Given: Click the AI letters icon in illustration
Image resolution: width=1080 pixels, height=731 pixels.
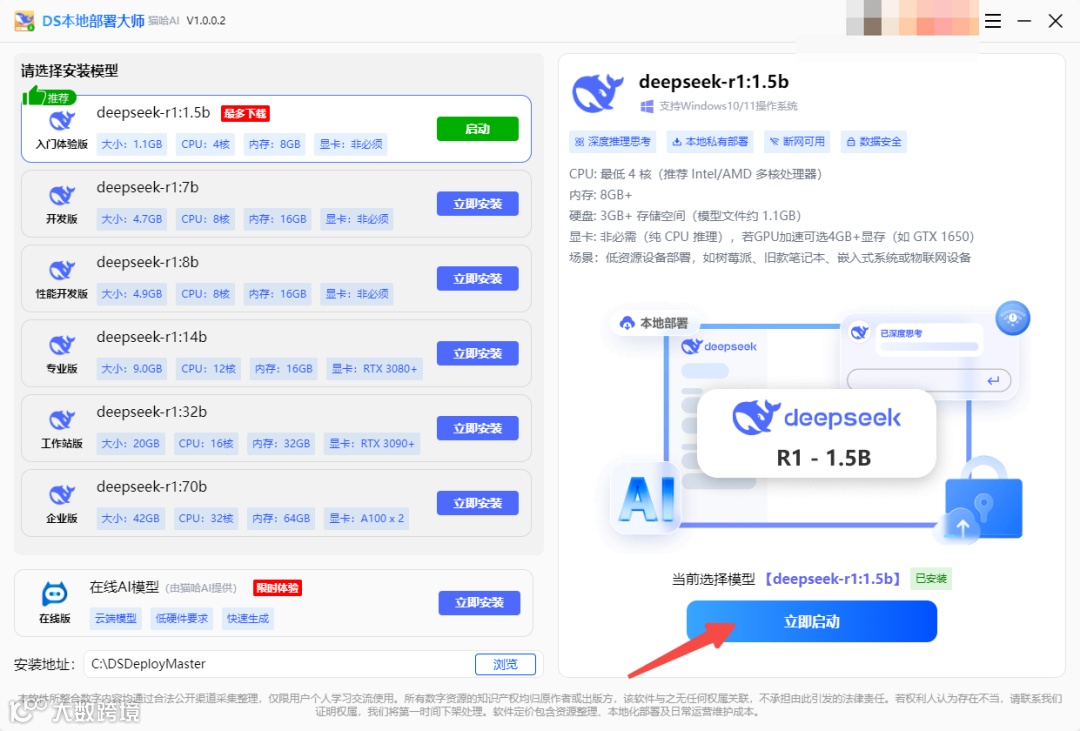Looking at the screenshot, I should (646, 499).
